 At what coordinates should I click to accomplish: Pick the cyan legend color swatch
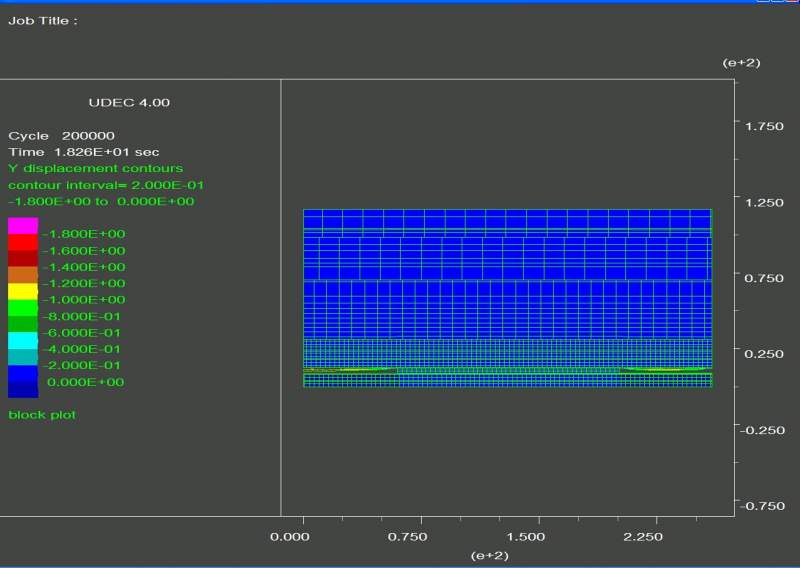[23, 341]
